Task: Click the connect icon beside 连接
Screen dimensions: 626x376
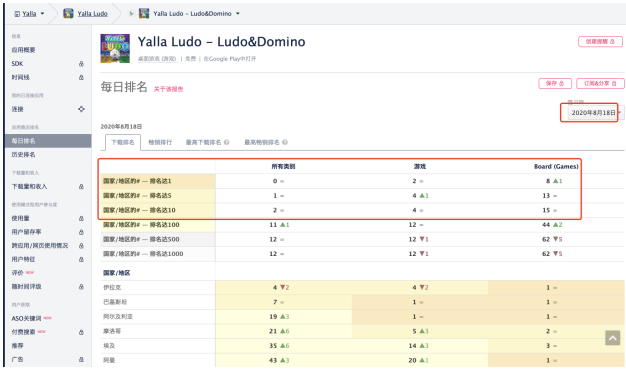Action: (81, 109)
